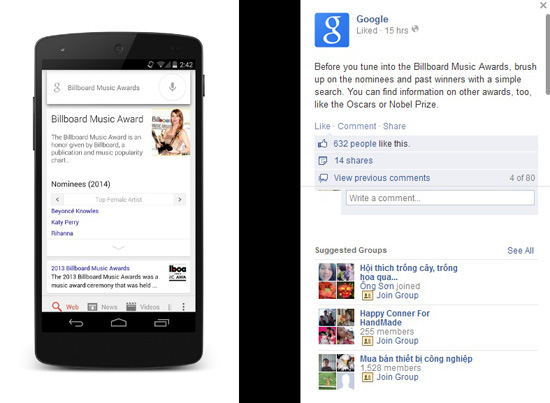Click the Like link under the post
This screenshot has height=403, width=550.
coord(322,126)
